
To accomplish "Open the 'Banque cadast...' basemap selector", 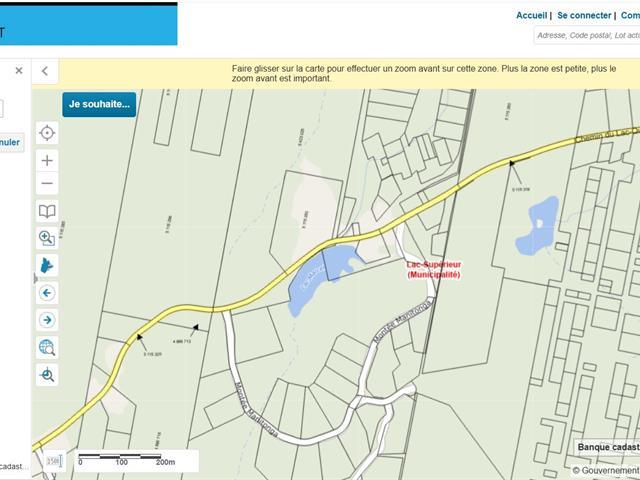I will (607, 448).
